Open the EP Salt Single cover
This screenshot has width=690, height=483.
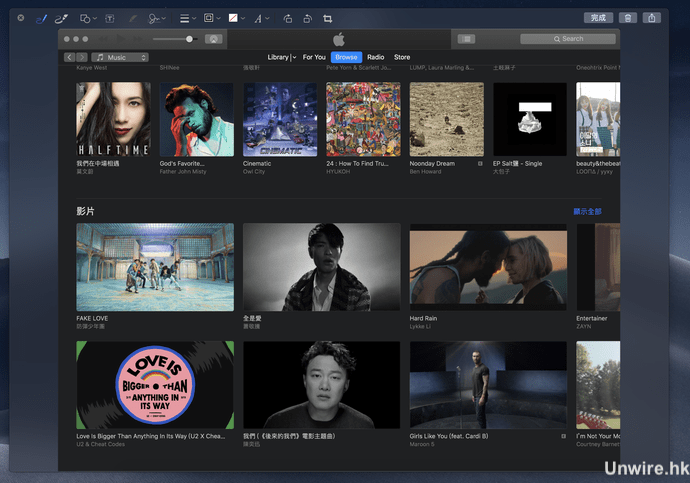530,119
